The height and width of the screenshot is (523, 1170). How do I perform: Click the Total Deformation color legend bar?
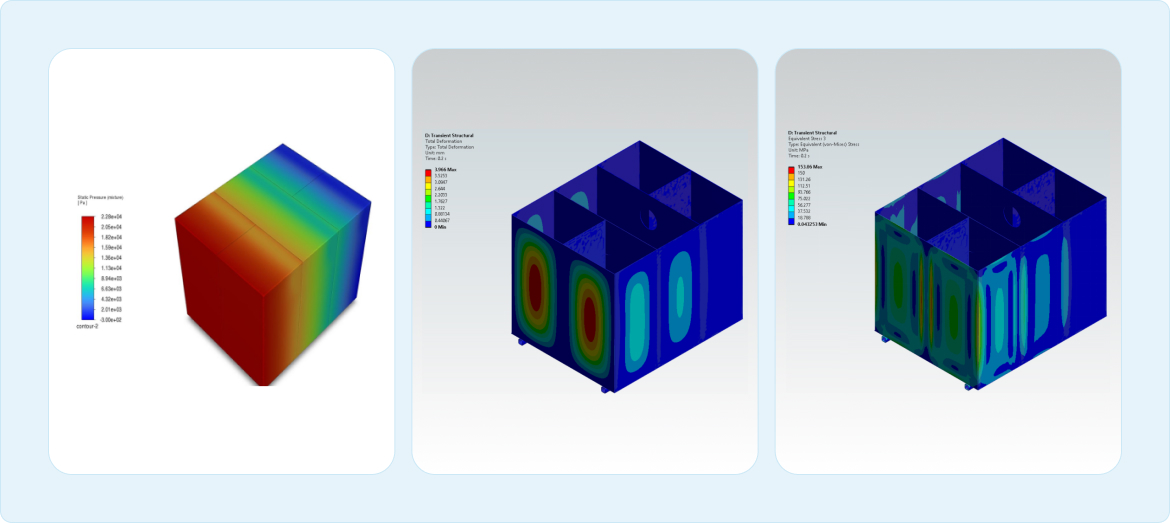[x=429, y=198]
